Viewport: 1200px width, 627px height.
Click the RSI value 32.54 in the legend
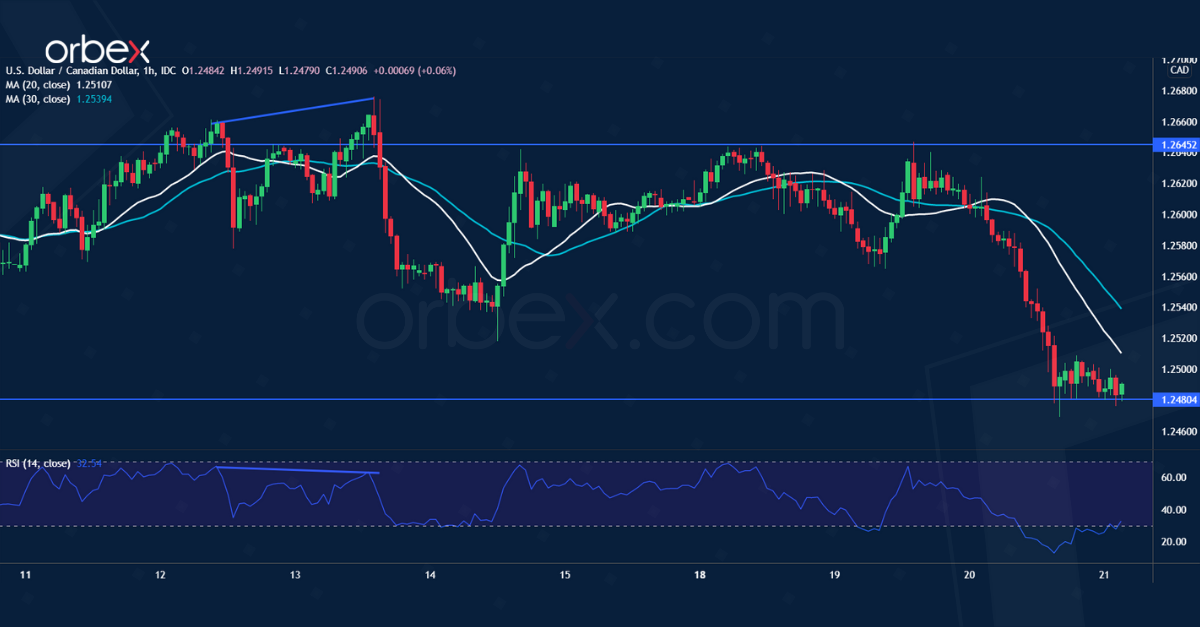(88, 463)
